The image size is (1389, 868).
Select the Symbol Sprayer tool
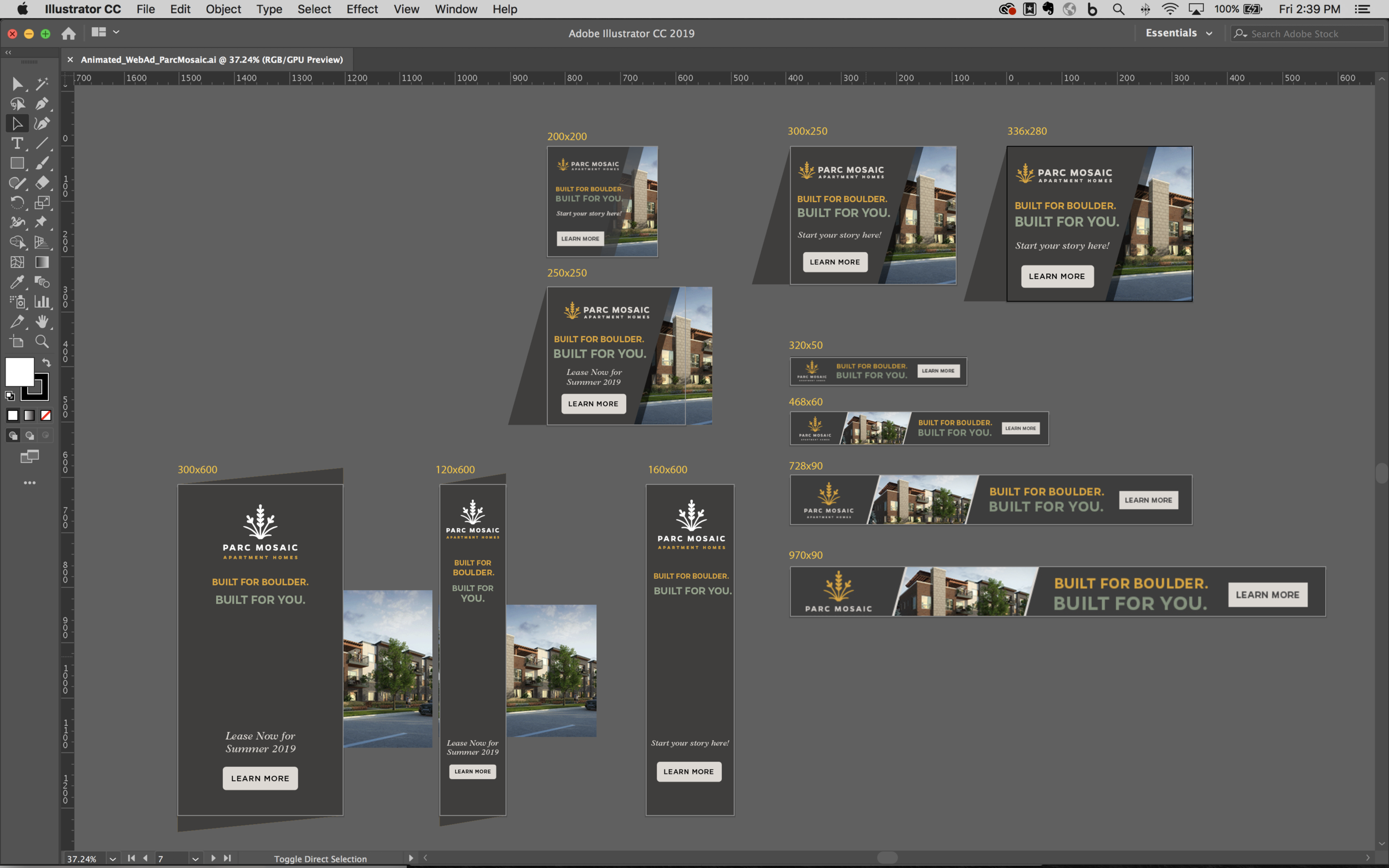click(x=17, y=302)
